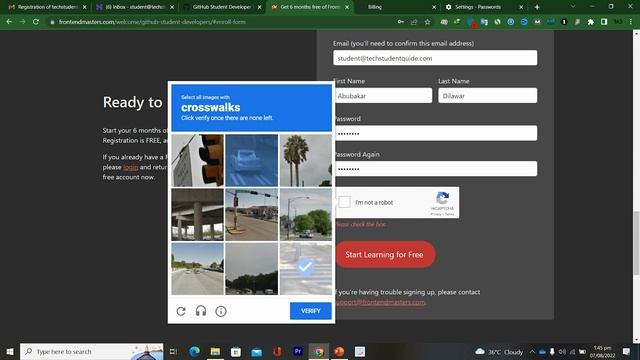Open Premiere Pro from the taskbar
The image size is (640, 360).
pyautogui.click(x=298, y=351)
